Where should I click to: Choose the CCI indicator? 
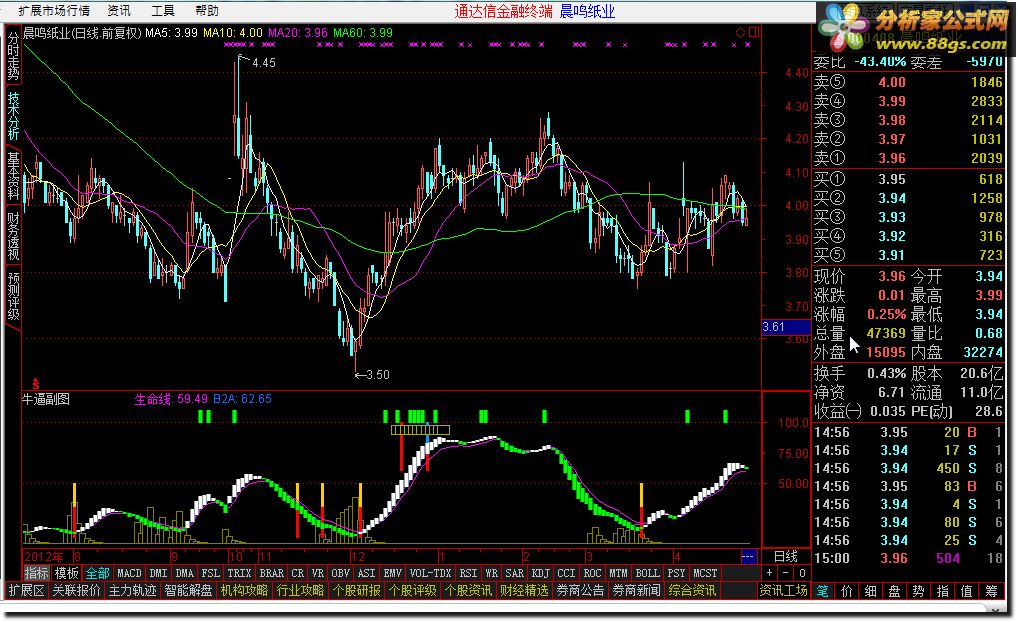click(x=566, y=573)
